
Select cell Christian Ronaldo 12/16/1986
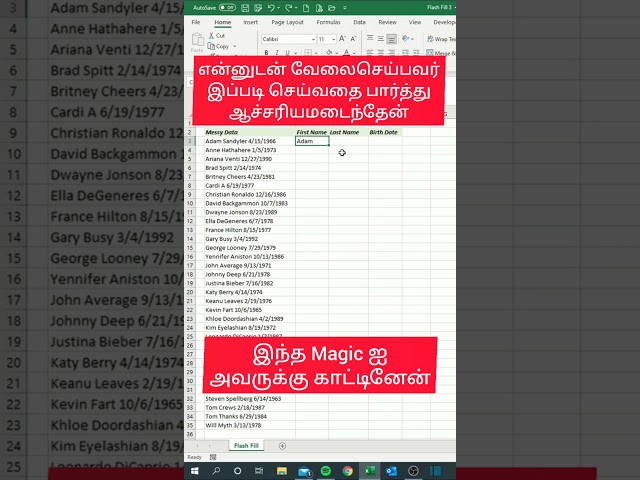tap(249, 194)
